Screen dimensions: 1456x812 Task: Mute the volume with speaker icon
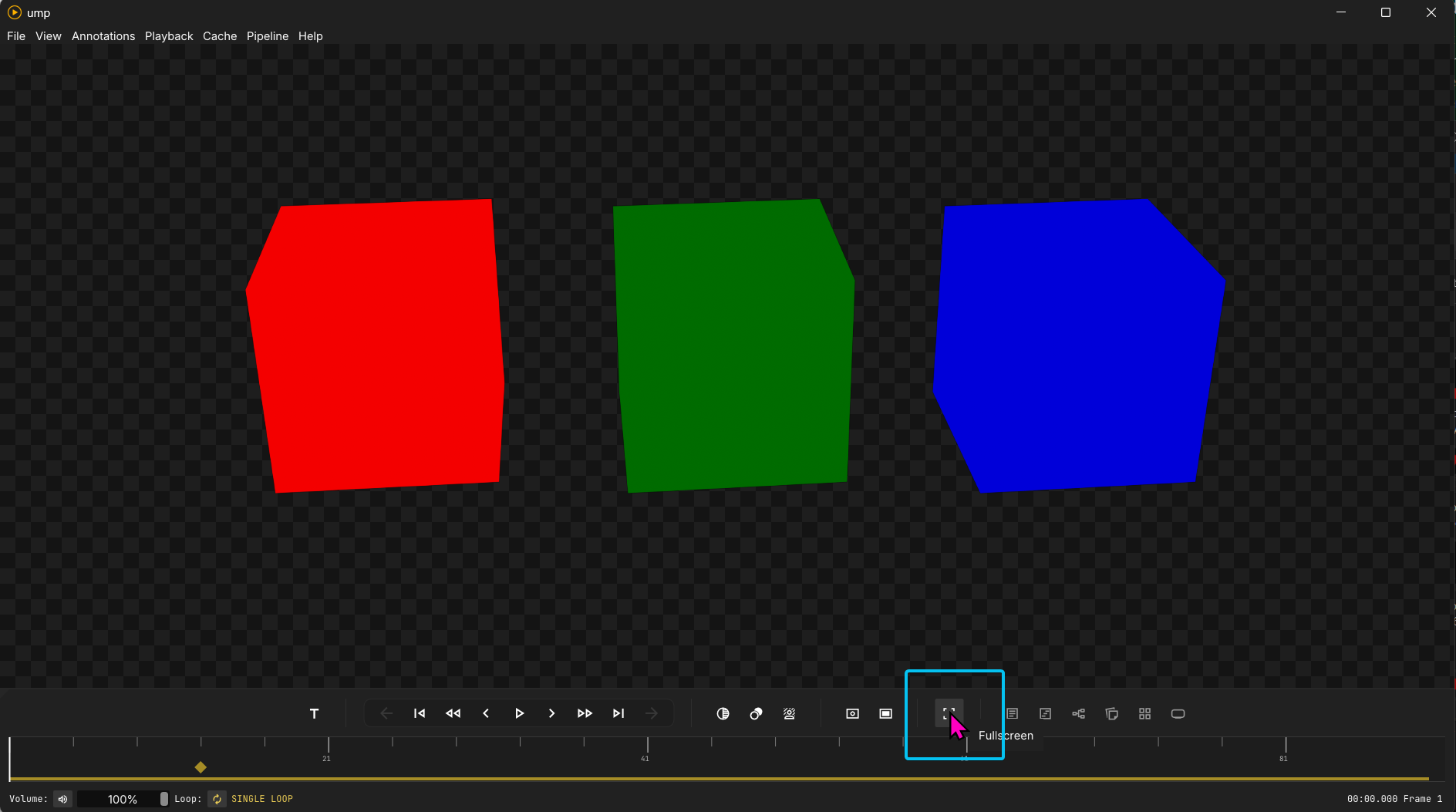pyautogui.click(x=63, y=799)
